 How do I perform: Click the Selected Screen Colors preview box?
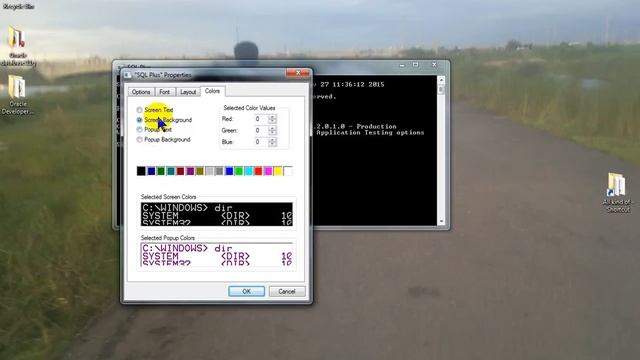point(217,214)
